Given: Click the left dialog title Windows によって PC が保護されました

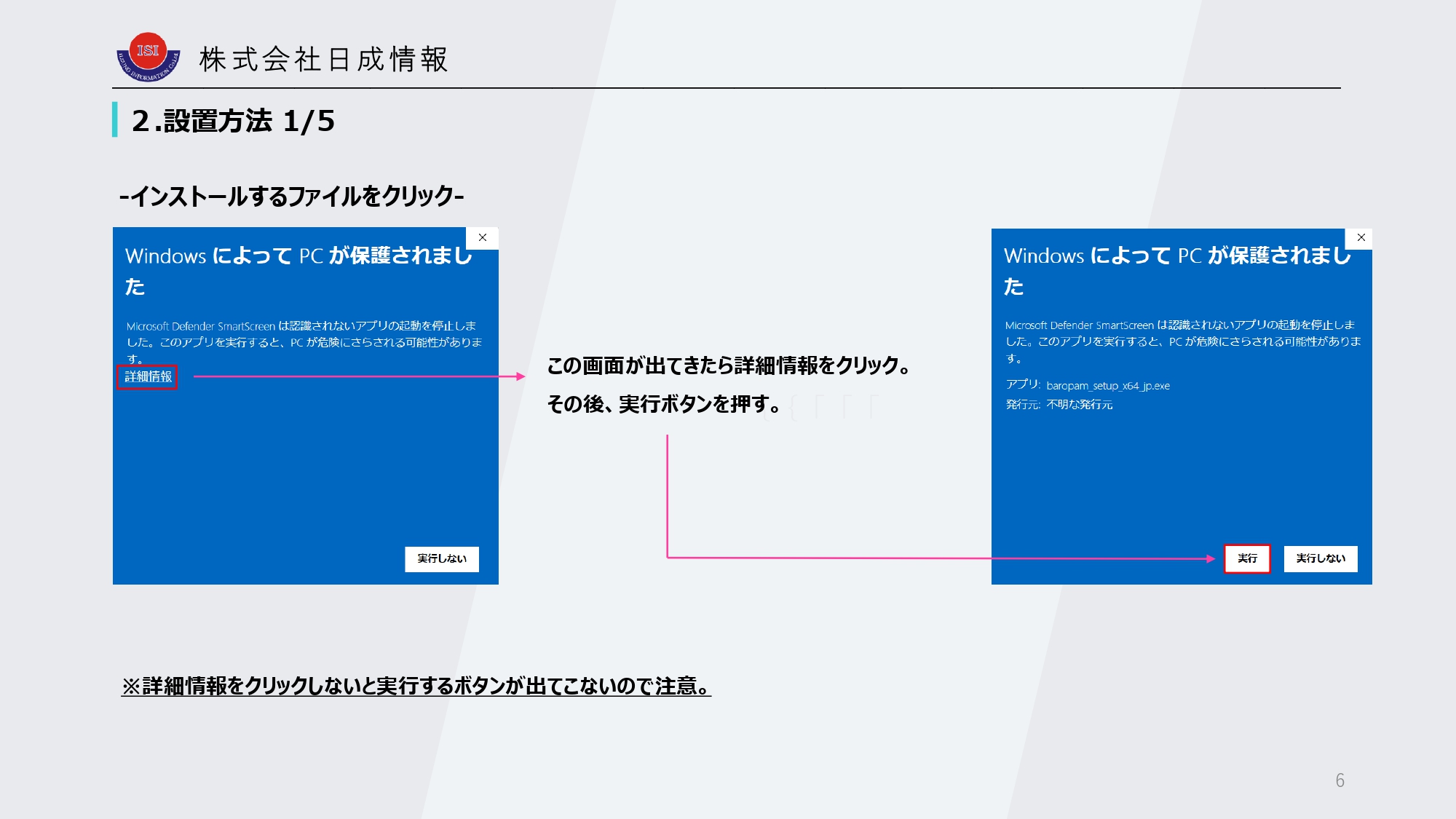Looking at the screenshot, I should pos(298,270).
